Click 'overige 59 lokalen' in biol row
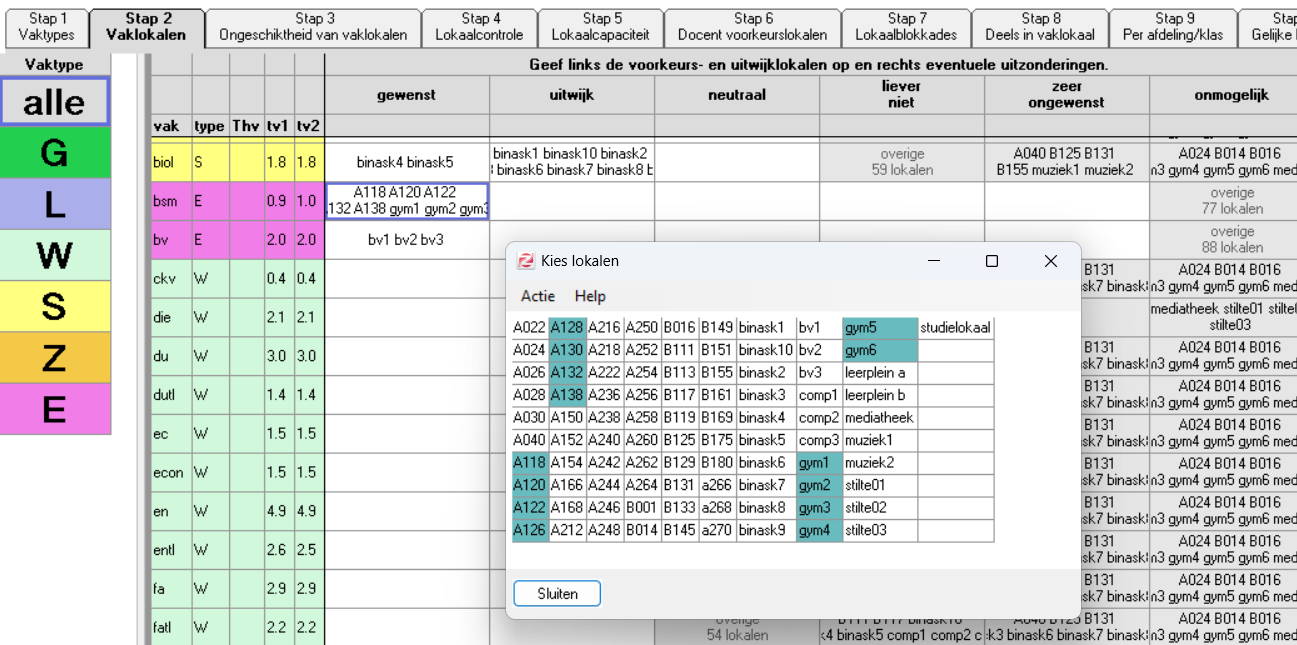Image resolution: width=1297 pixels, height=645 pixels. [902, 162]
